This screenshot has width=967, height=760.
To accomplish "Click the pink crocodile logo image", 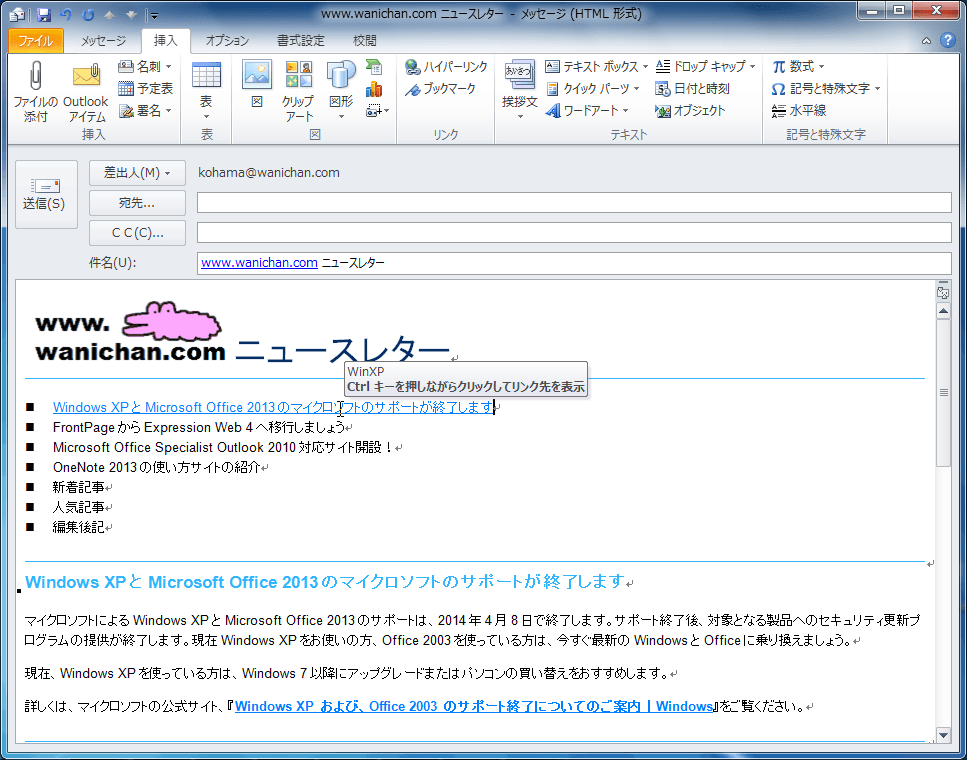I will click(x=171, y=321).
